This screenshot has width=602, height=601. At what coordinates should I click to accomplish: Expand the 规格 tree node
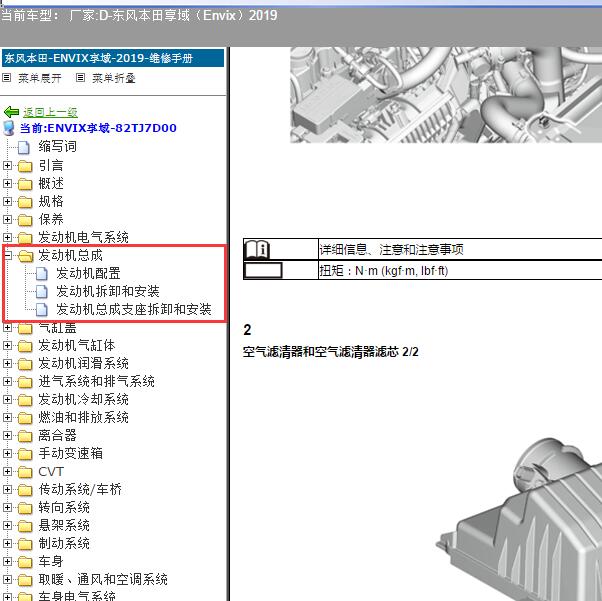click(7, 202)
